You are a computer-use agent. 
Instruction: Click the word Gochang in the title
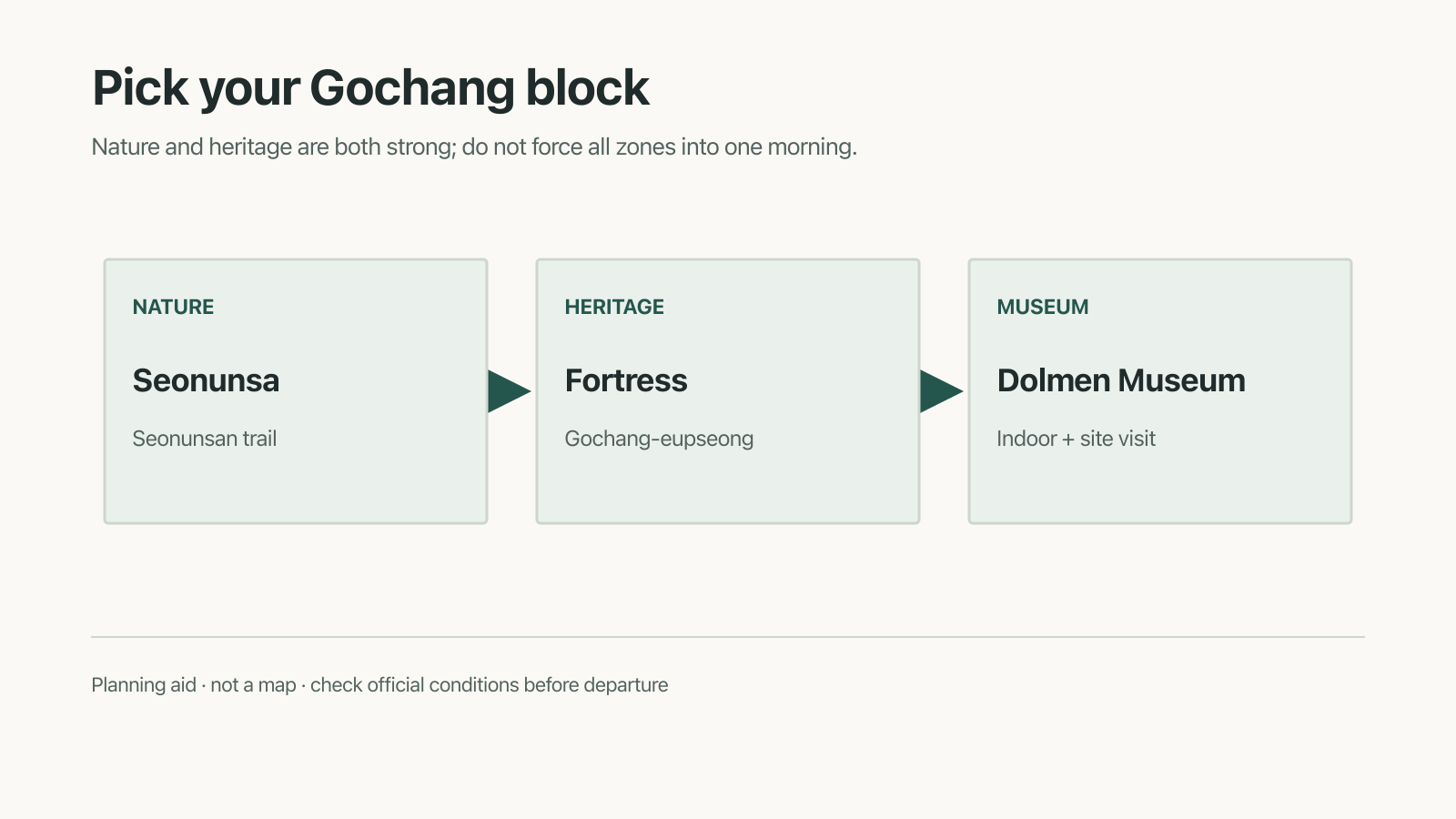413,88
